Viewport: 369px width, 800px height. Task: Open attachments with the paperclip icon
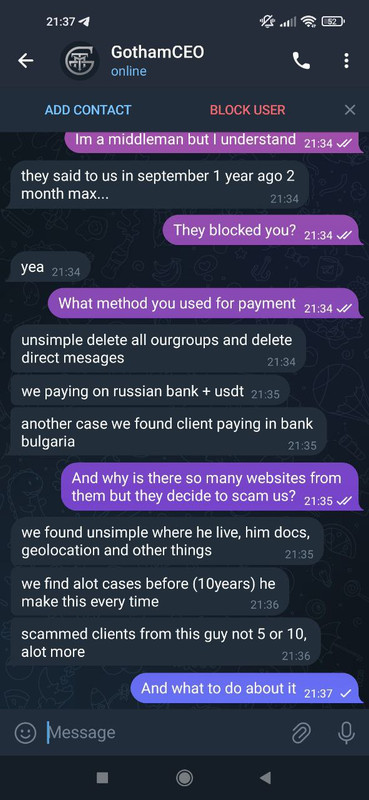[x=301, y=733]
